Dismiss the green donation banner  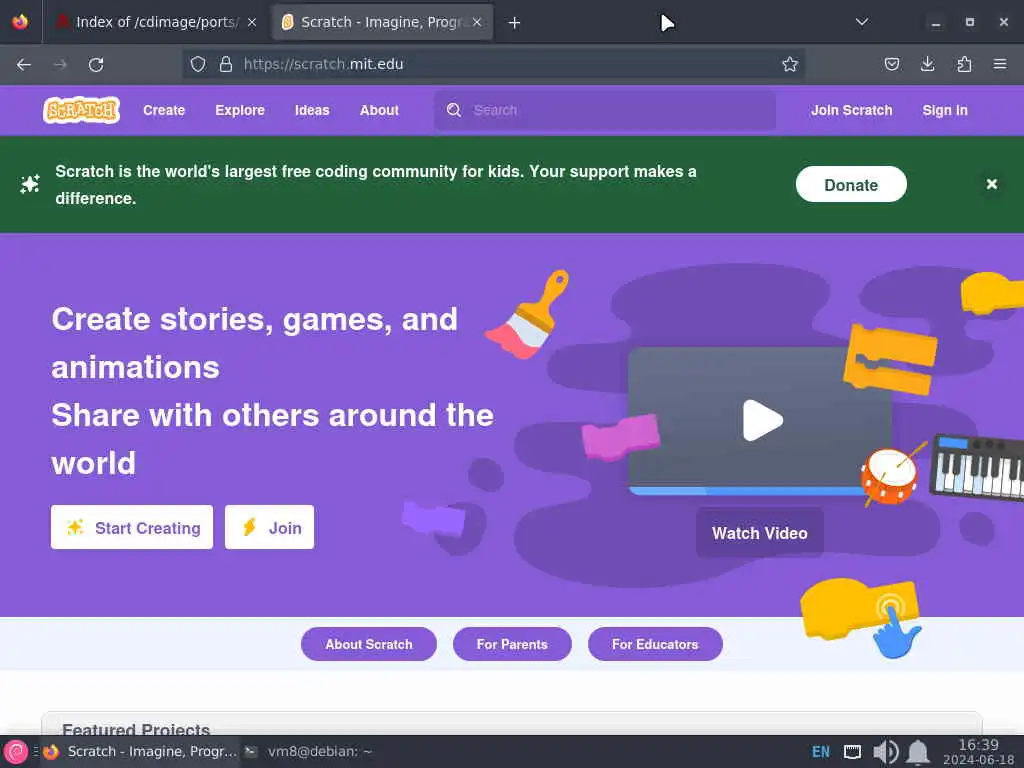coord(991,184)
